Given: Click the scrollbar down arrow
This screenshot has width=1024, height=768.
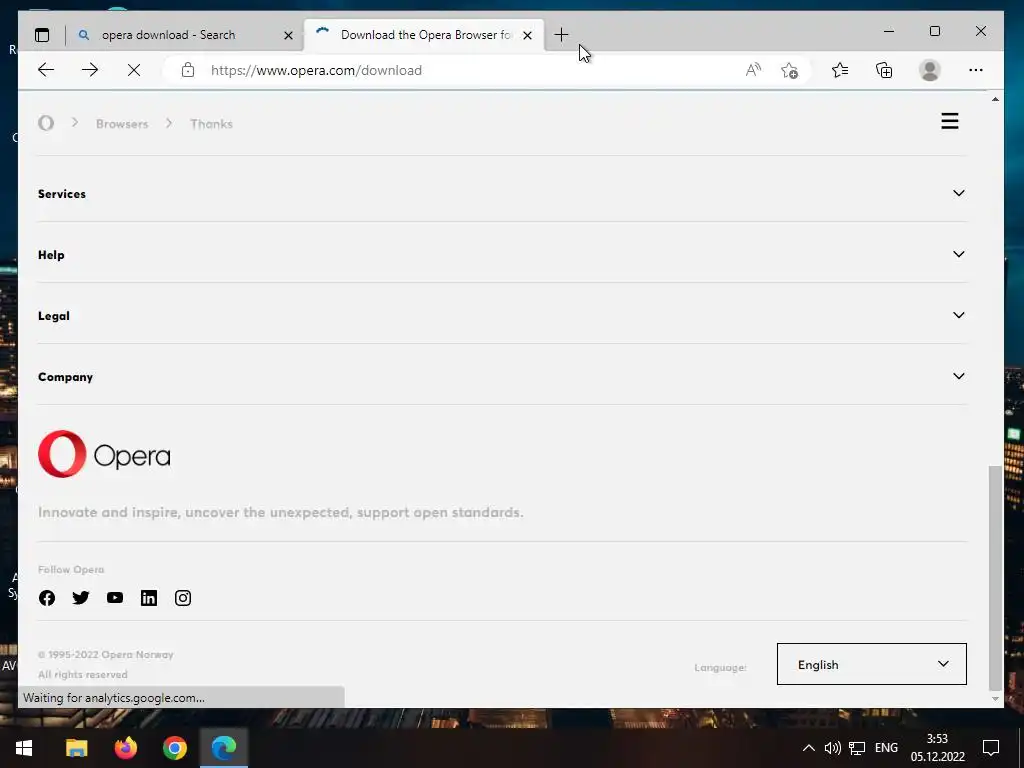Looking at the screenshot, I should (995, 699).
